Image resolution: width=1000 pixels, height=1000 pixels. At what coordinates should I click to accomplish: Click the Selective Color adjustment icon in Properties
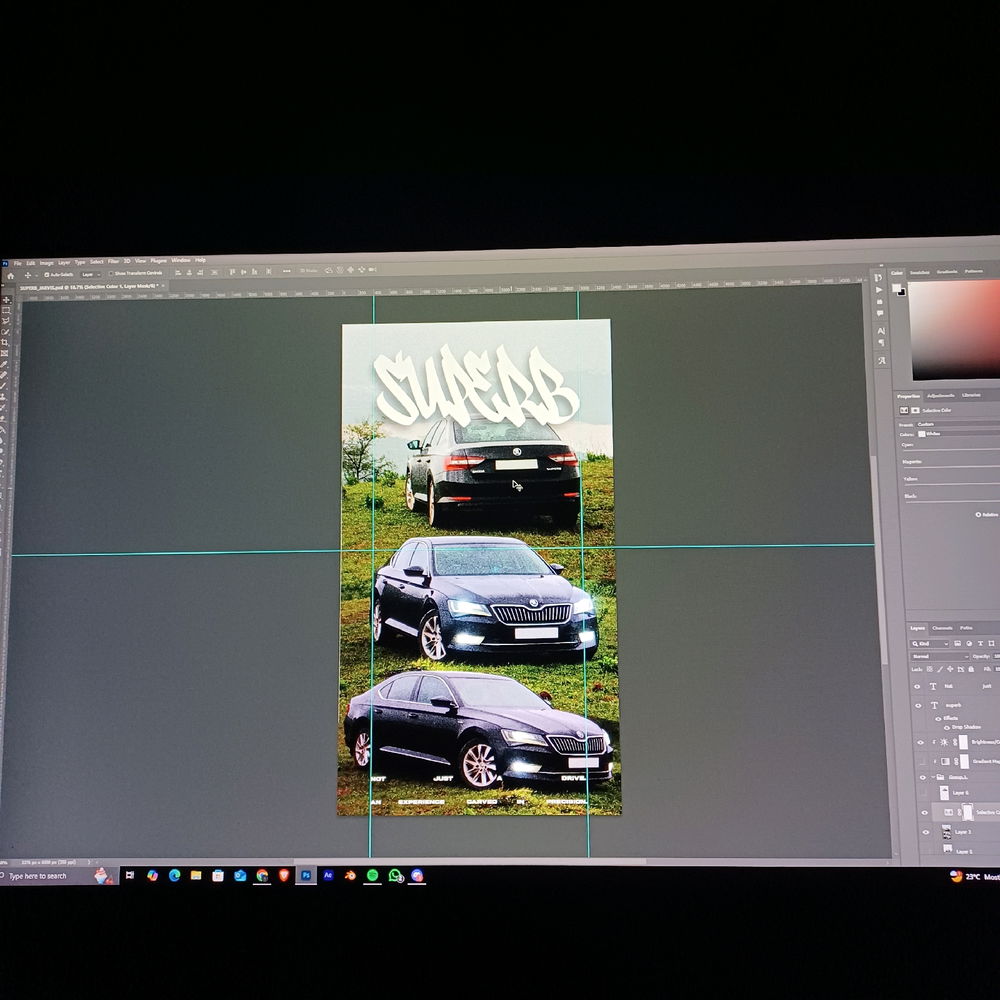click(904, 410)
